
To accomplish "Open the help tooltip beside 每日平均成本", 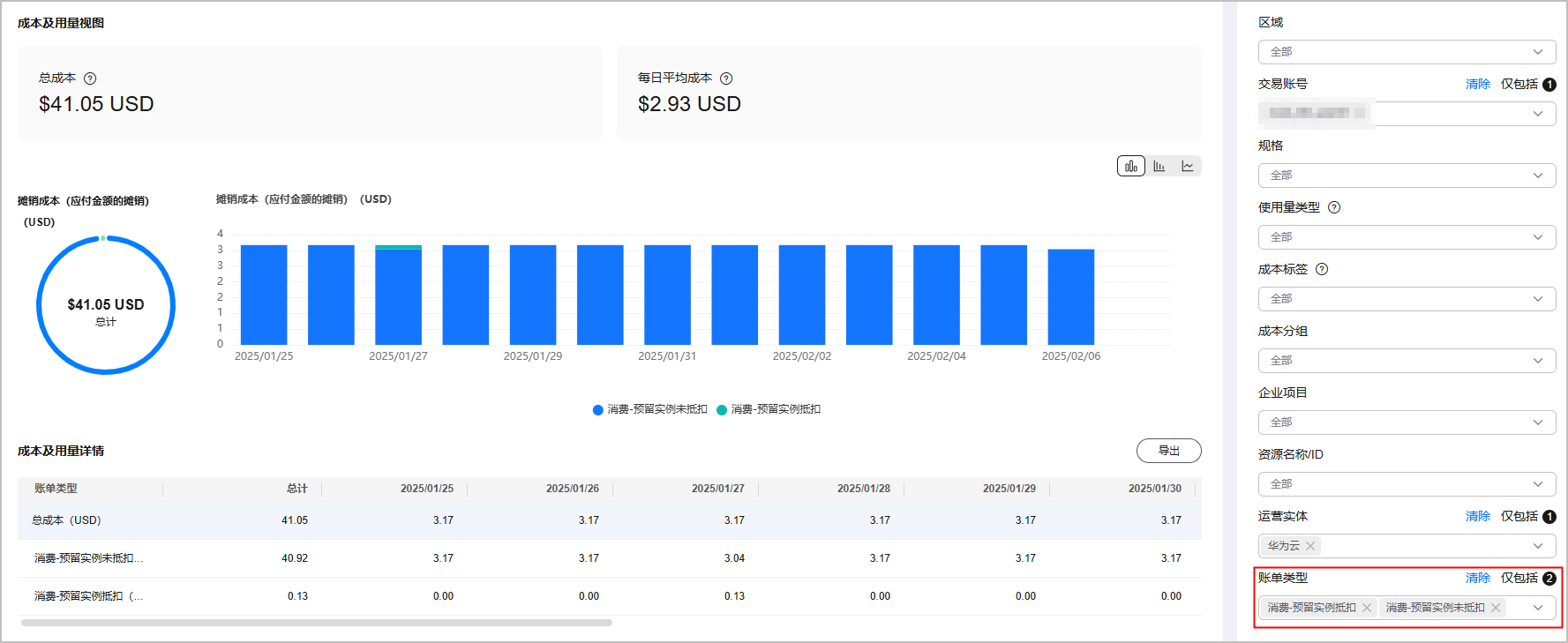I will tap(726, 79).
